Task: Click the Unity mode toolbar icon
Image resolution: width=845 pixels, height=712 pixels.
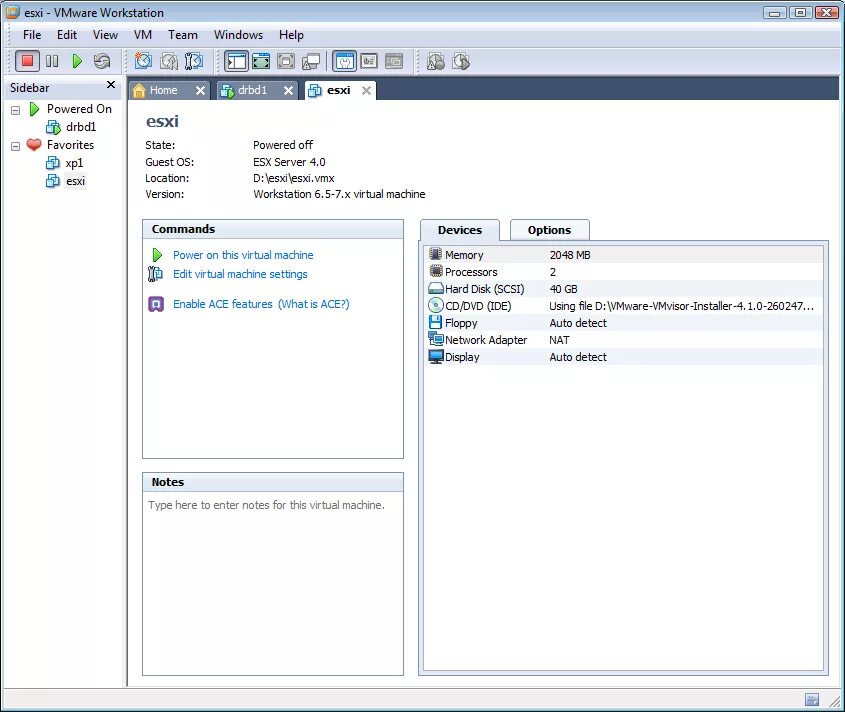Action: (311, 61)
